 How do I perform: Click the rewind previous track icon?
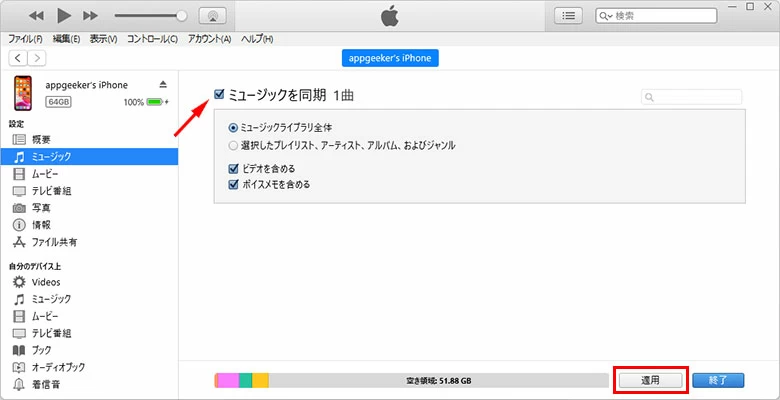tap(37, 16)
